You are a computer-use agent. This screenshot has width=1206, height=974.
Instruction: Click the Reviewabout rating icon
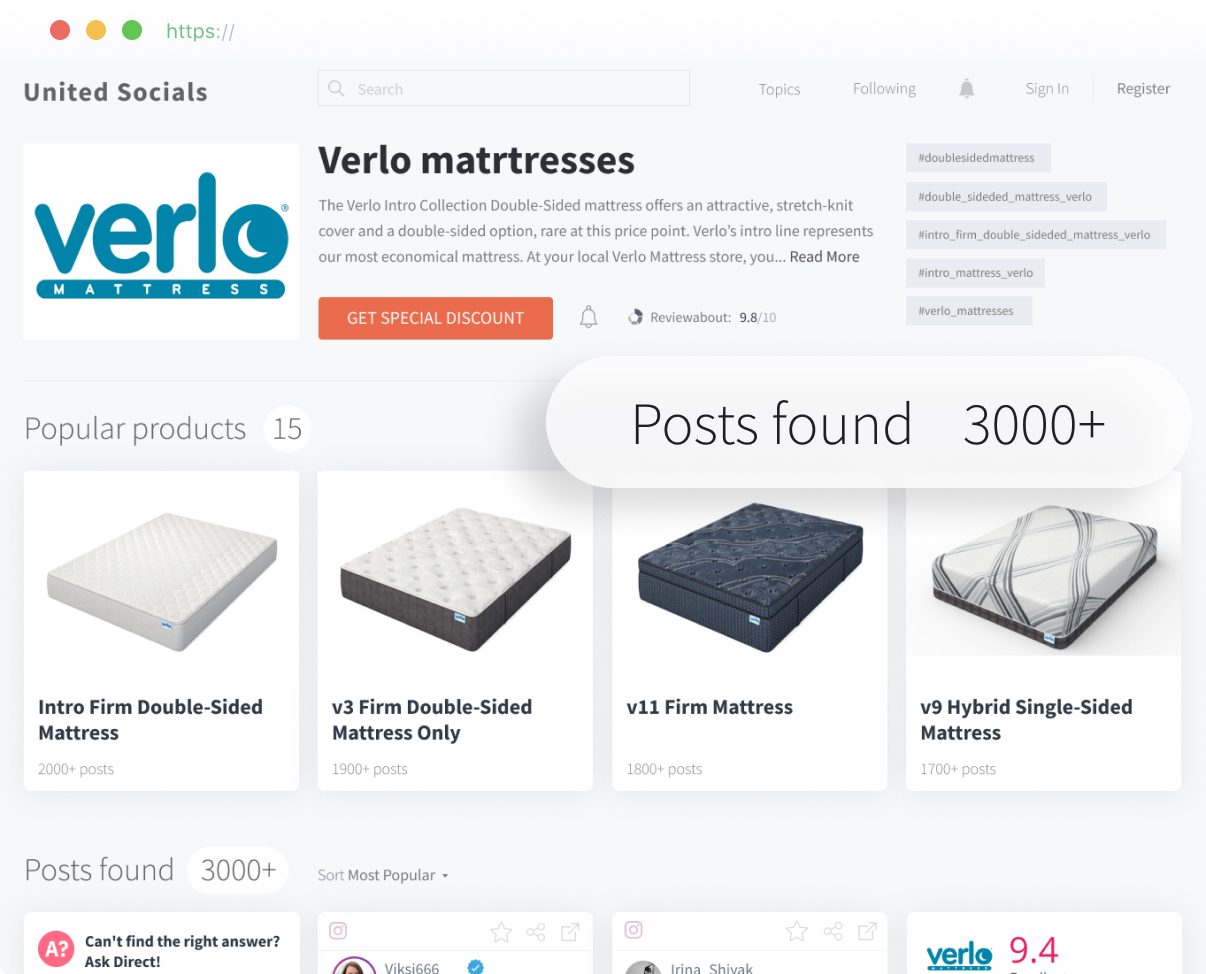point(635,318)
